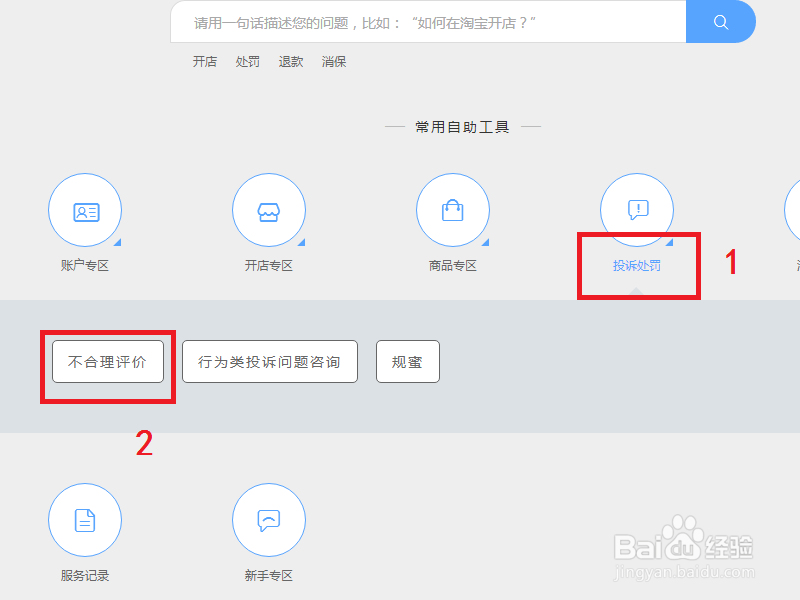This screenshot has width=800, height=600.
Task: Click the 行为类投诉问题咨询 button
Action: point(270,362)
